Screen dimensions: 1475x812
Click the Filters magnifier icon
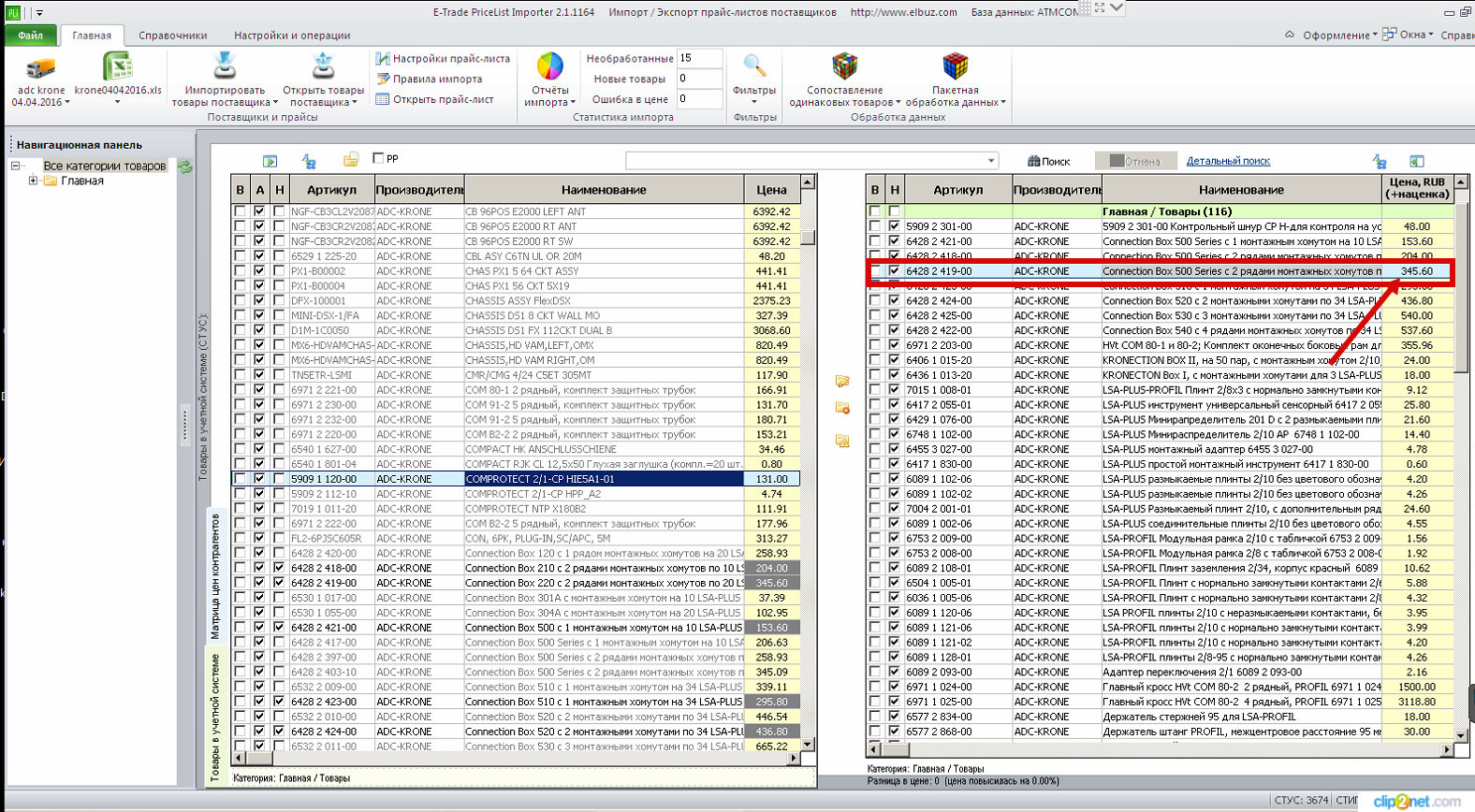pyautogui.click(x=754, y=66)
